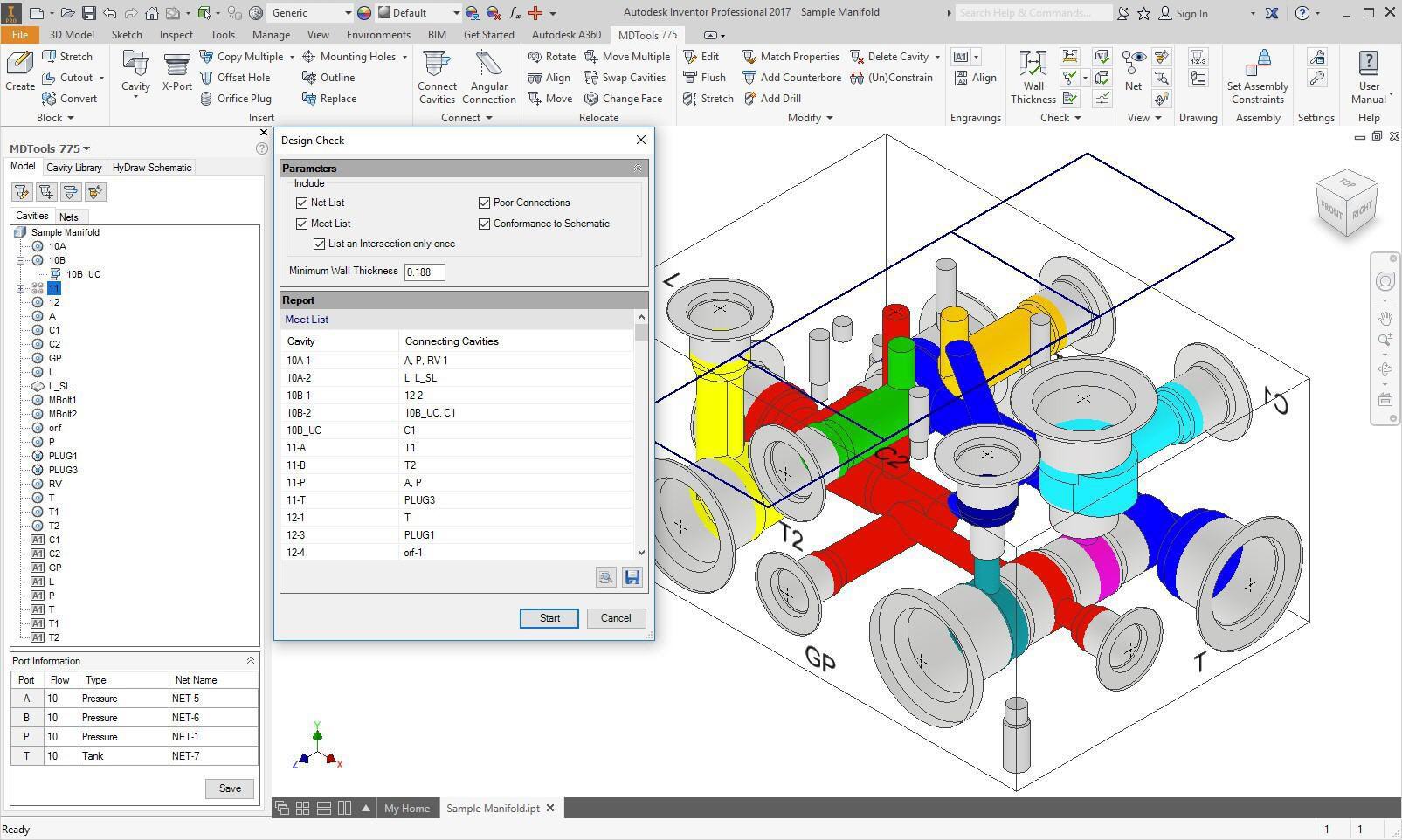Disable List an Intersection only once
Image resolution: width=1402 pixels, height=840 pixels.
[320, 244]
